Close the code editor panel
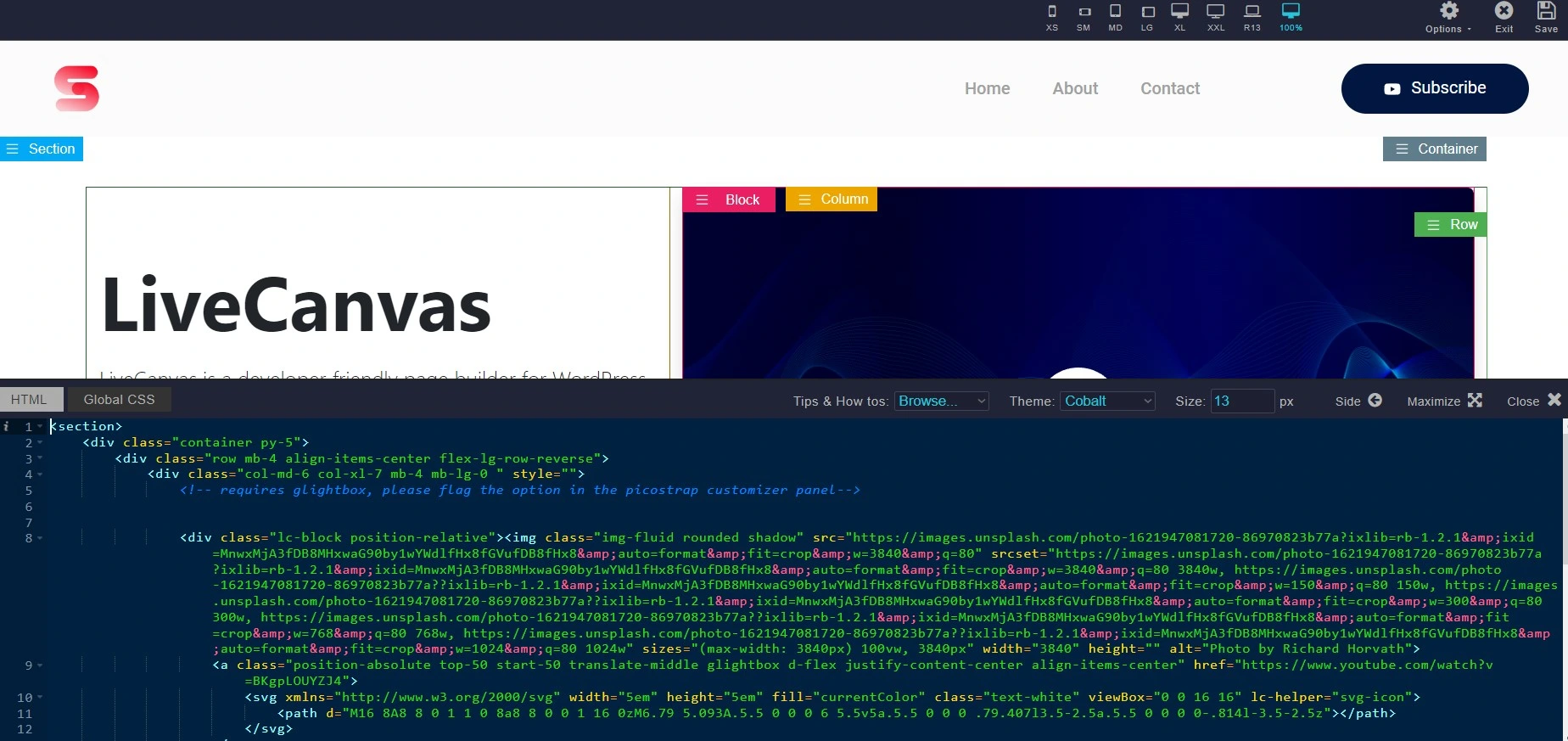 (1534, 401)
